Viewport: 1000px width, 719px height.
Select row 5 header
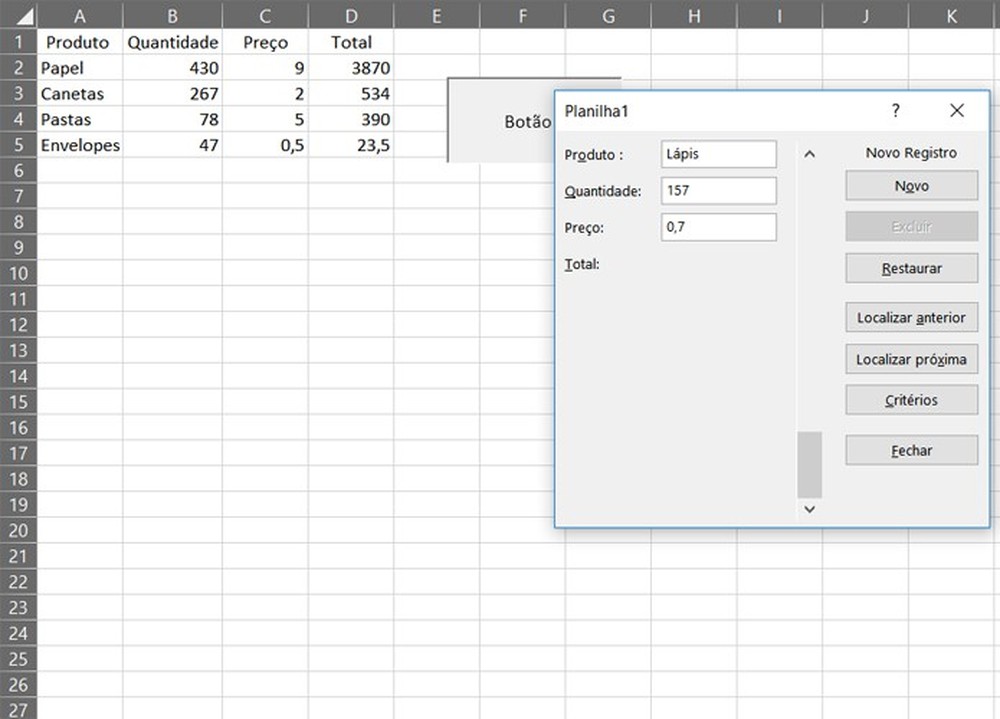(x=19, y=145)
